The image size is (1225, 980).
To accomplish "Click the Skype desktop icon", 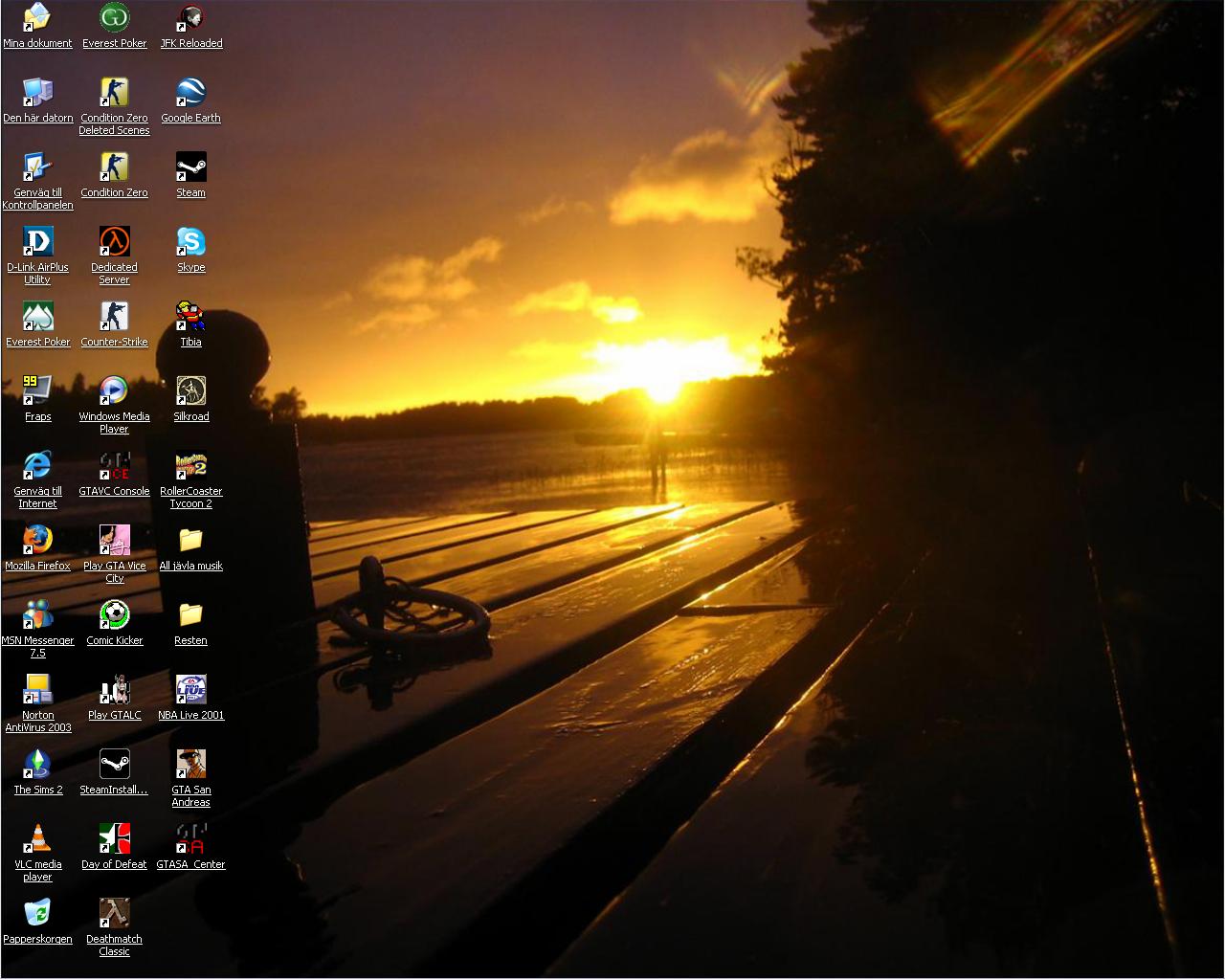I will [190, 242].
